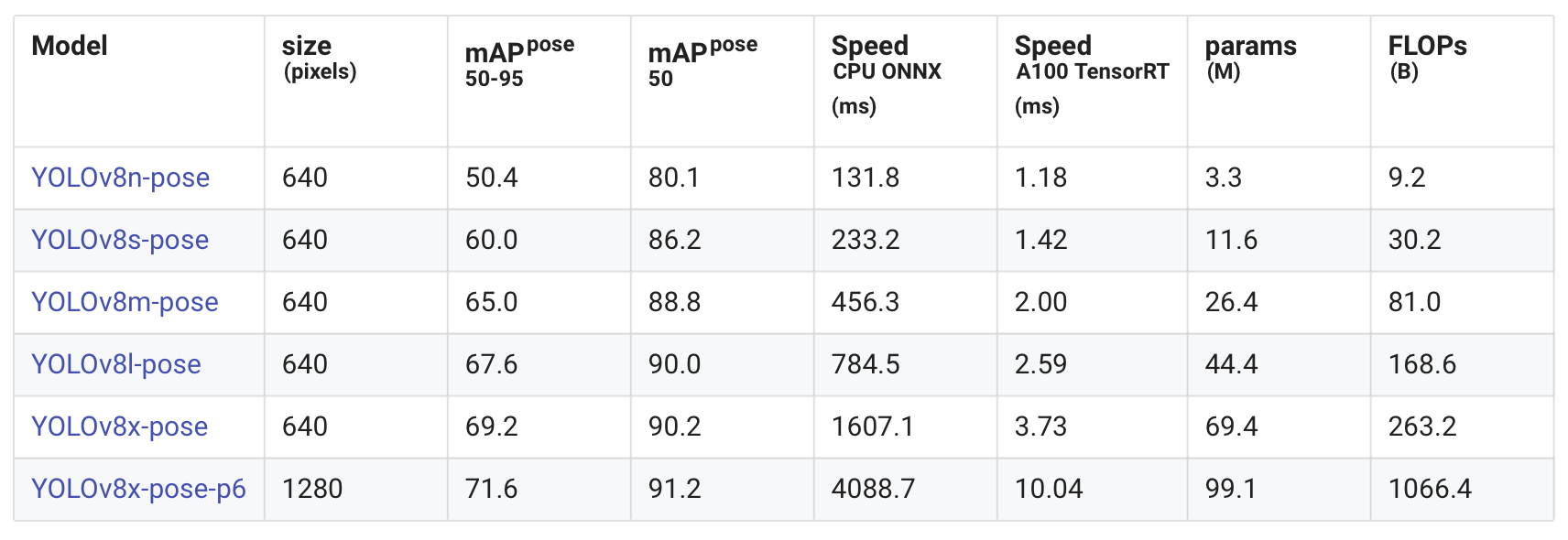Click the YOLOv8x-pose-p6 model link

pos(138,489)
